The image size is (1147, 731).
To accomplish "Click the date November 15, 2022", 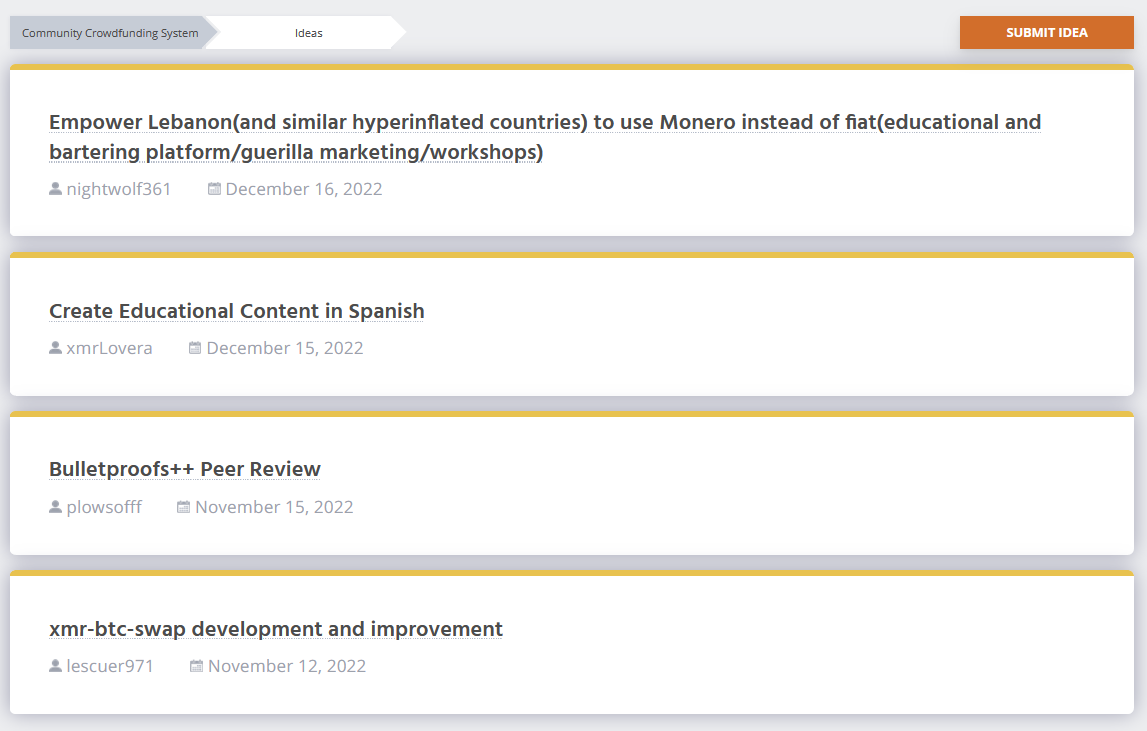I will pyautogui.click(x=274, y=506).
